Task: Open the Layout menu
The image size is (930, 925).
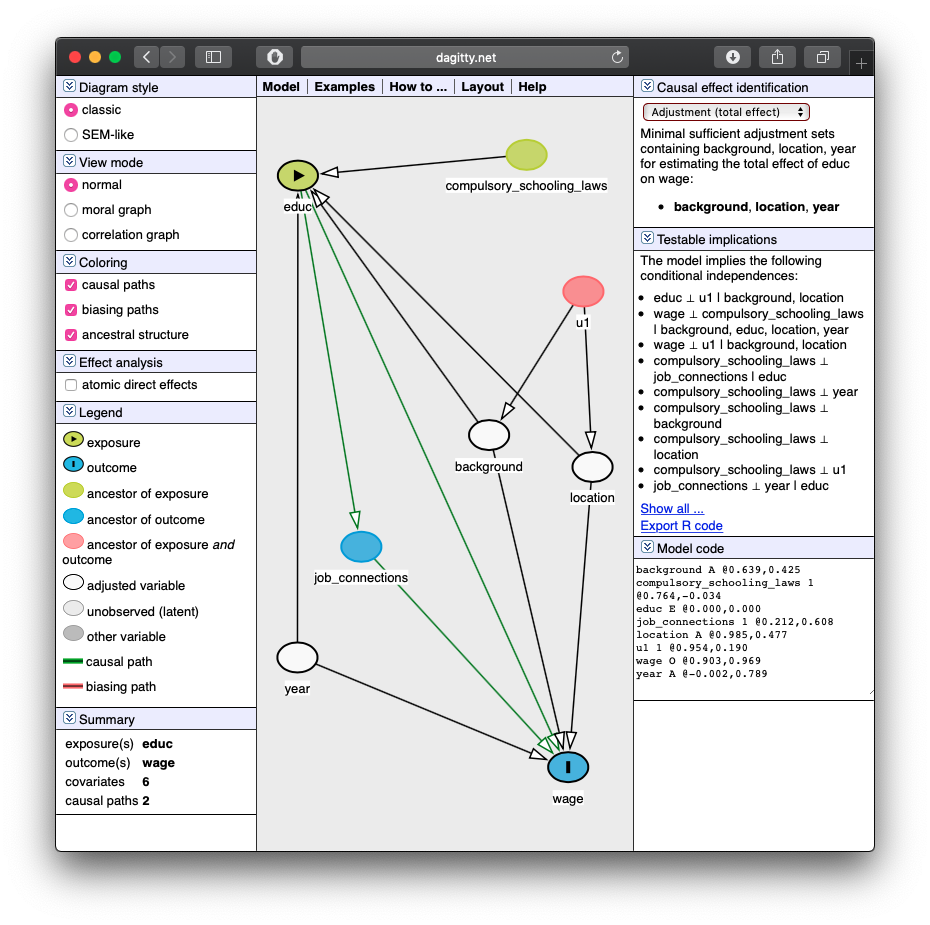Action: [x=482, y=87]
